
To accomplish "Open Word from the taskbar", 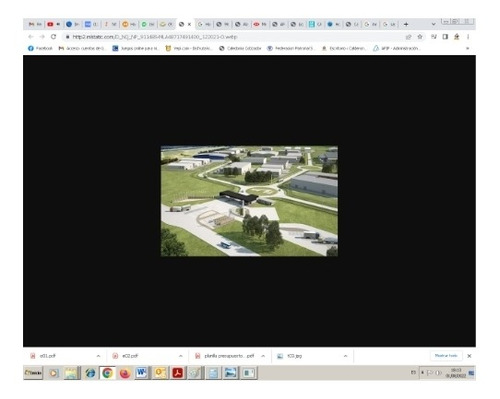I will click(x=142, y=373).
